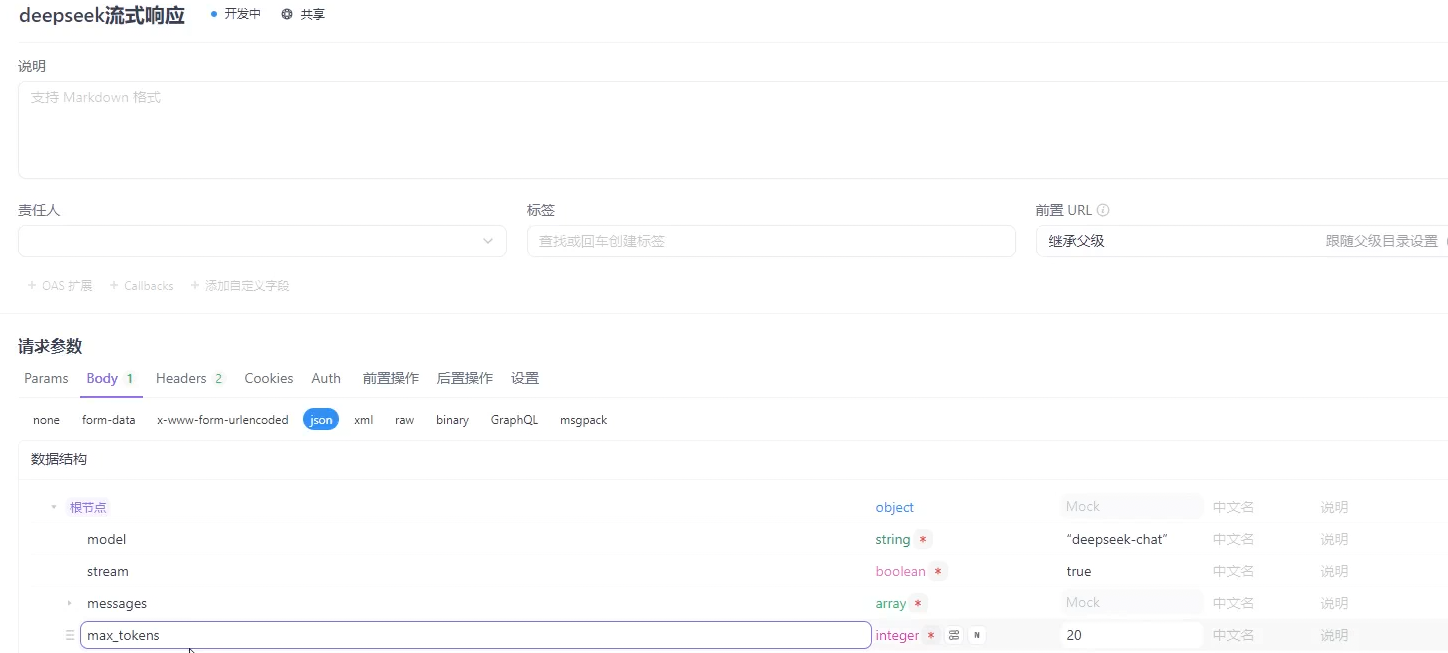Click the 说明 Markdown description text area
Viewport: 1448px width, 653px height.
click(733, 130)
